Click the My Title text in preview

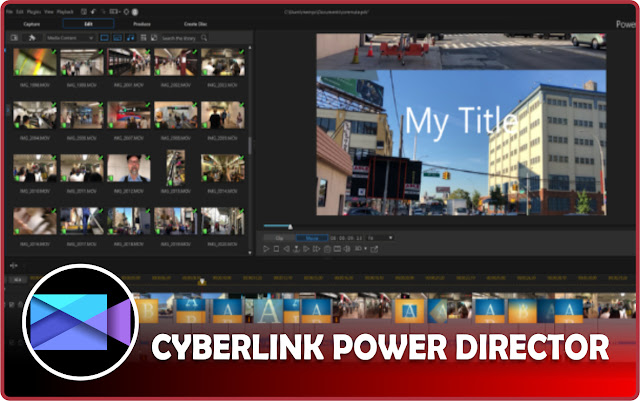pos(461,121)
